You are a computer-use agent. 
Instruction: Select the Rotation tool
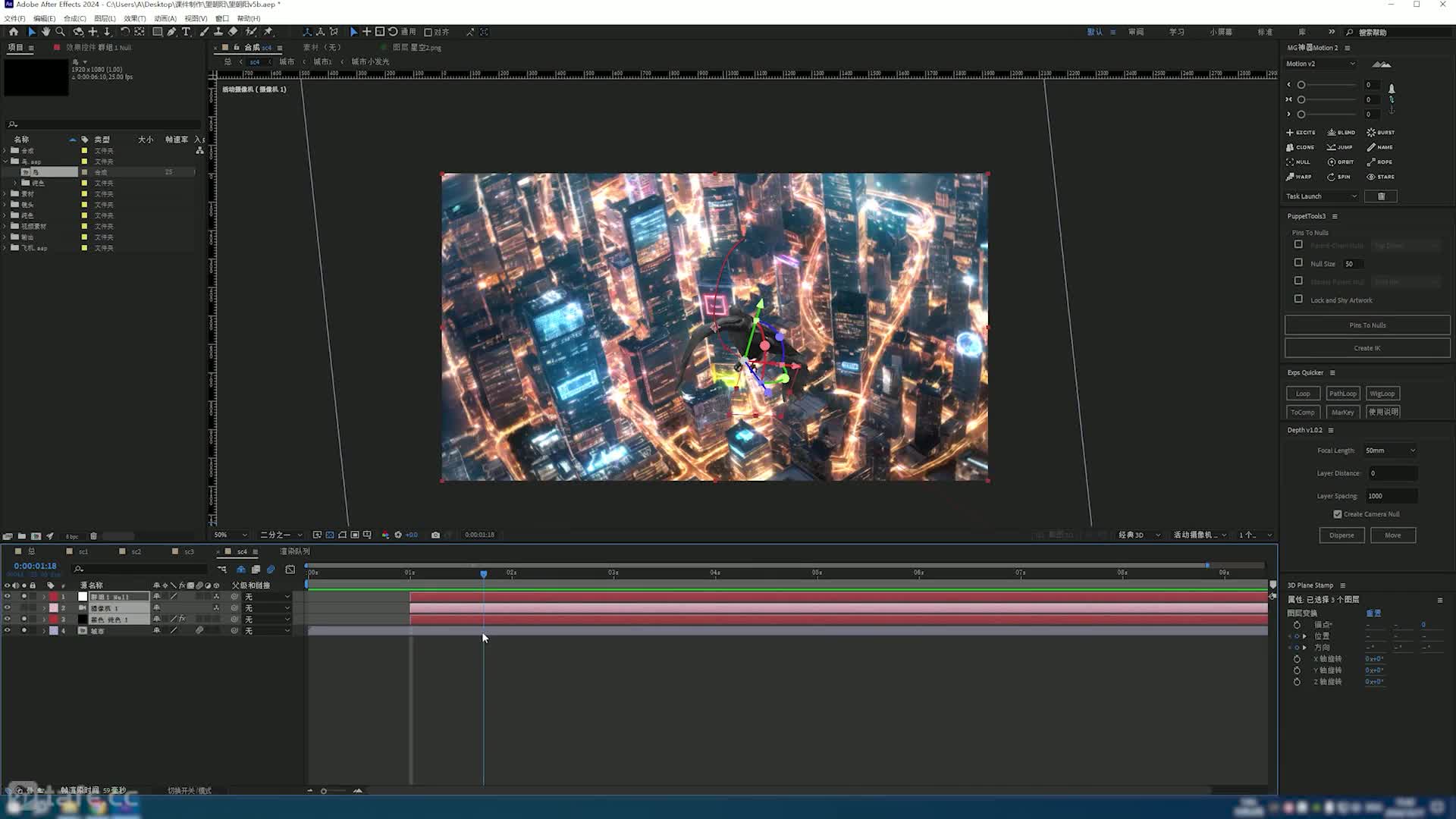point(125,32)
